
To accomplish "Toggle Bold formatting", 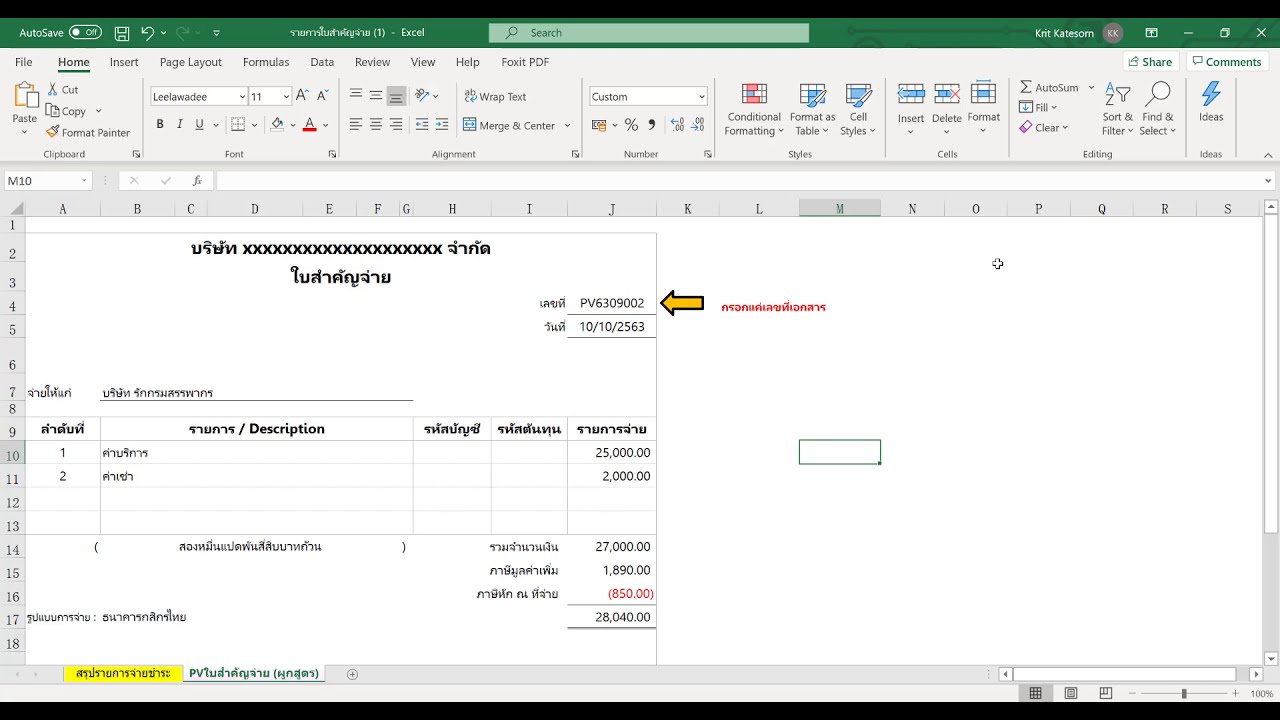I will click(159, 125).
